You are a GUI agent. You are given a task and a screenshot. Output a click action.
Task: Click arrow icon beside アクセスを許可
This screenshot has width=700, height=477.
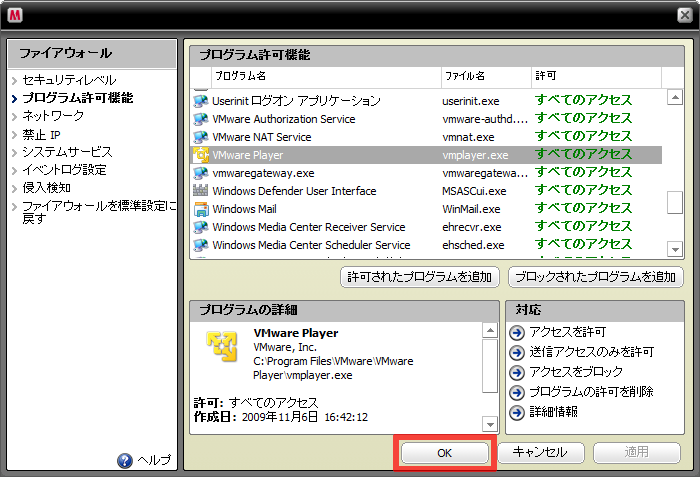click(x=517, y=332)
